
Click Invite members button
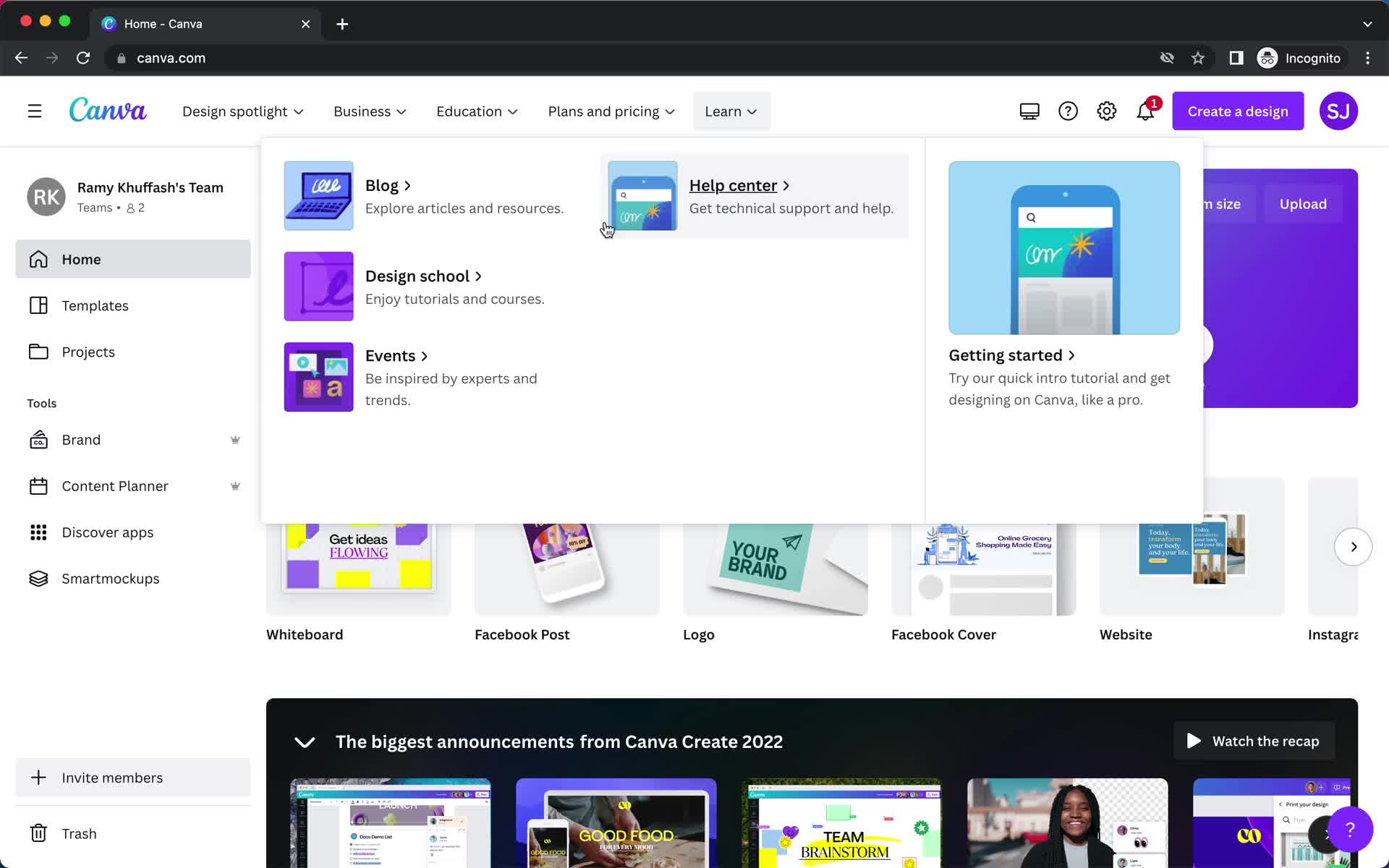coord(133,778)
